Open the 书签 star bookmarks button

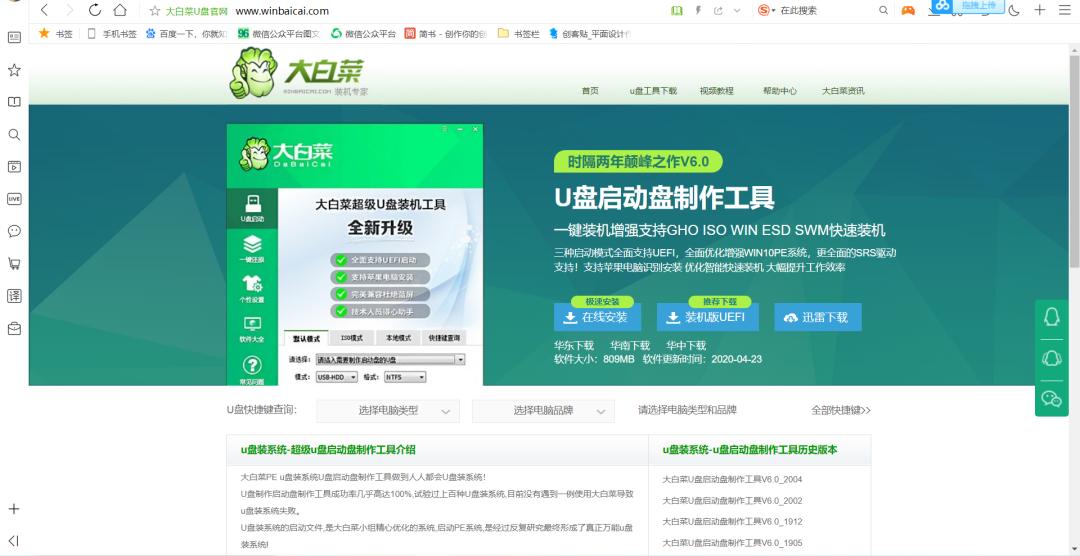pyautogui.click(x=55, y=33)
